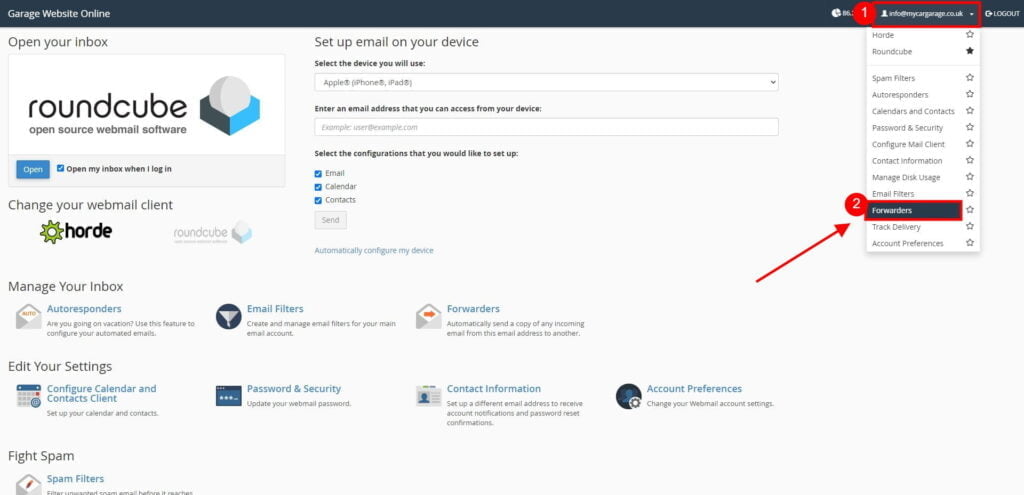
Task: Select the small Roundcube client logo
Action: click(213, 232)
